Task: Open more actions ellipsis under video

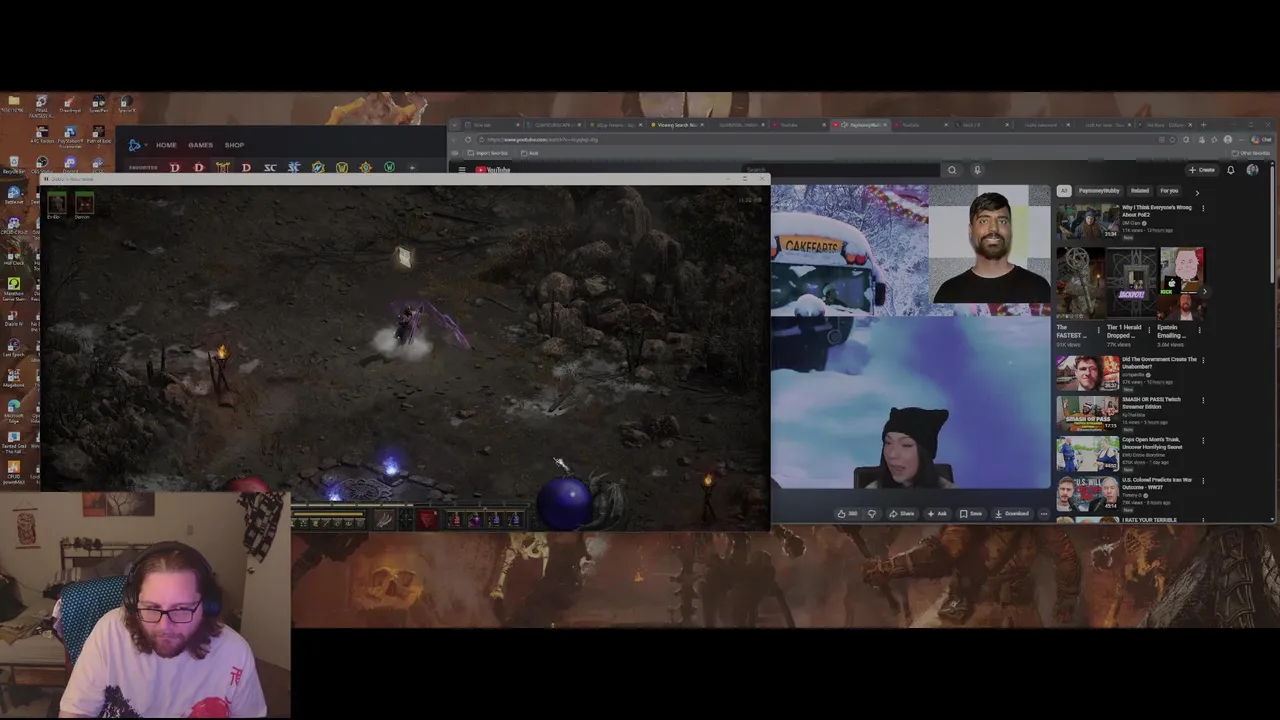Action: [x=1044, y=514]
